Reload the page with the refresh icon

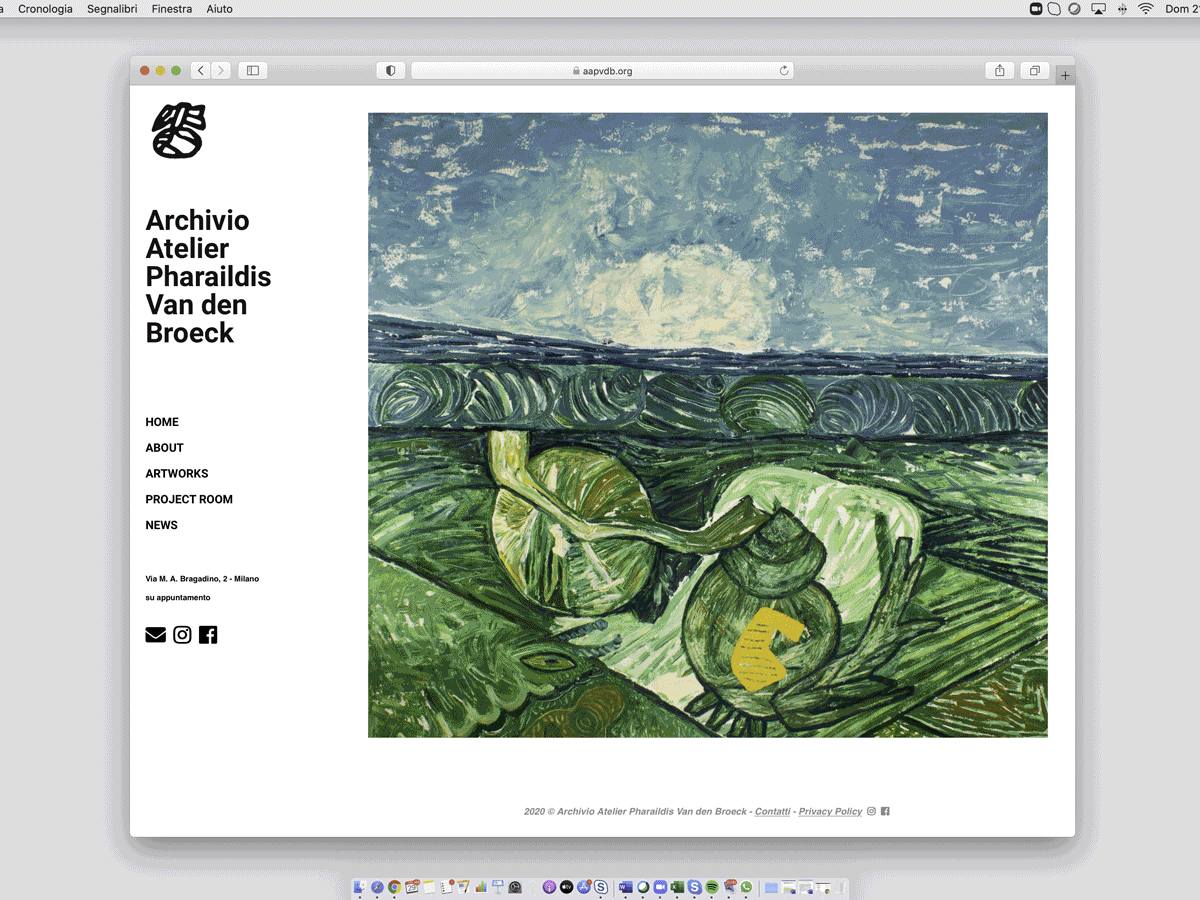tap(784, 71)
